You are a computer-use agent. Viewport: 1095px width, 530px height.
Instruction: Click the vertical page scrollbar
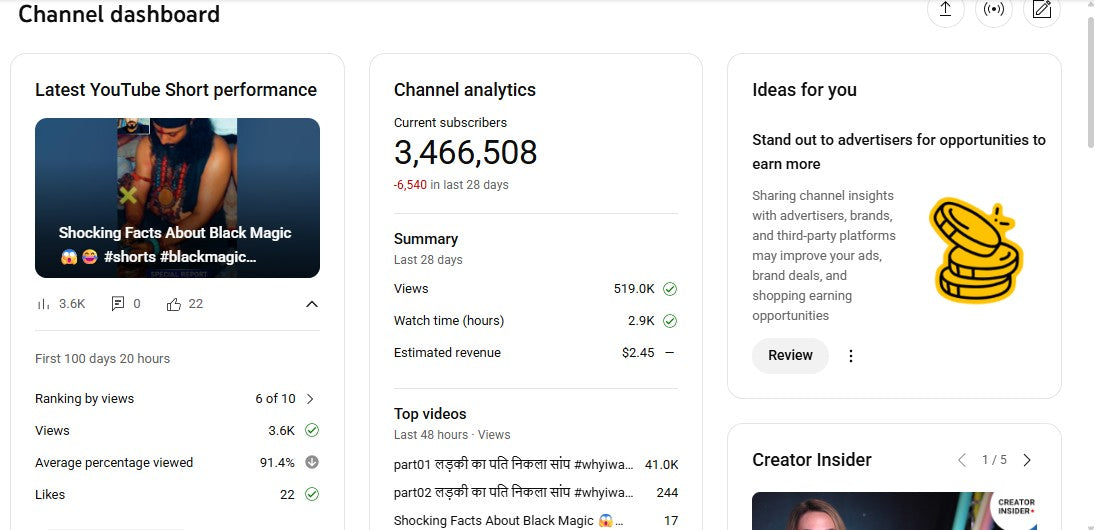(1088, 200)
